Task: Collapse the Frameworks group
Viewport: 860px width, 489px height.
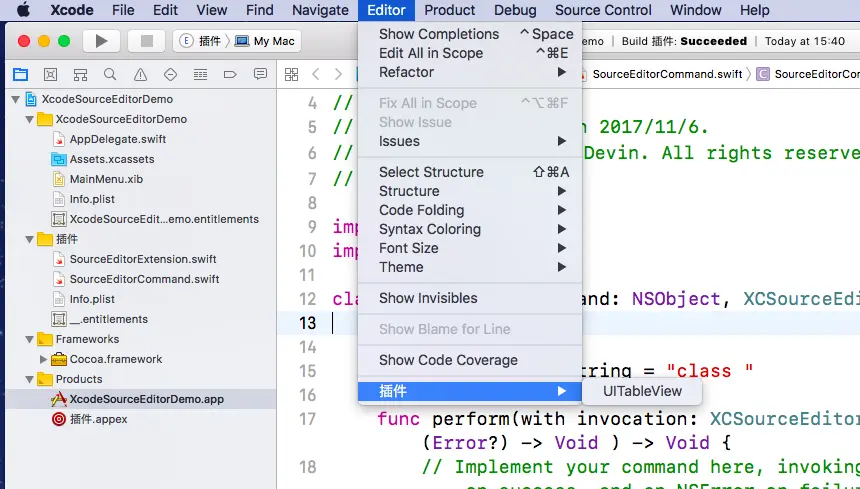Action: pos(30,339)
